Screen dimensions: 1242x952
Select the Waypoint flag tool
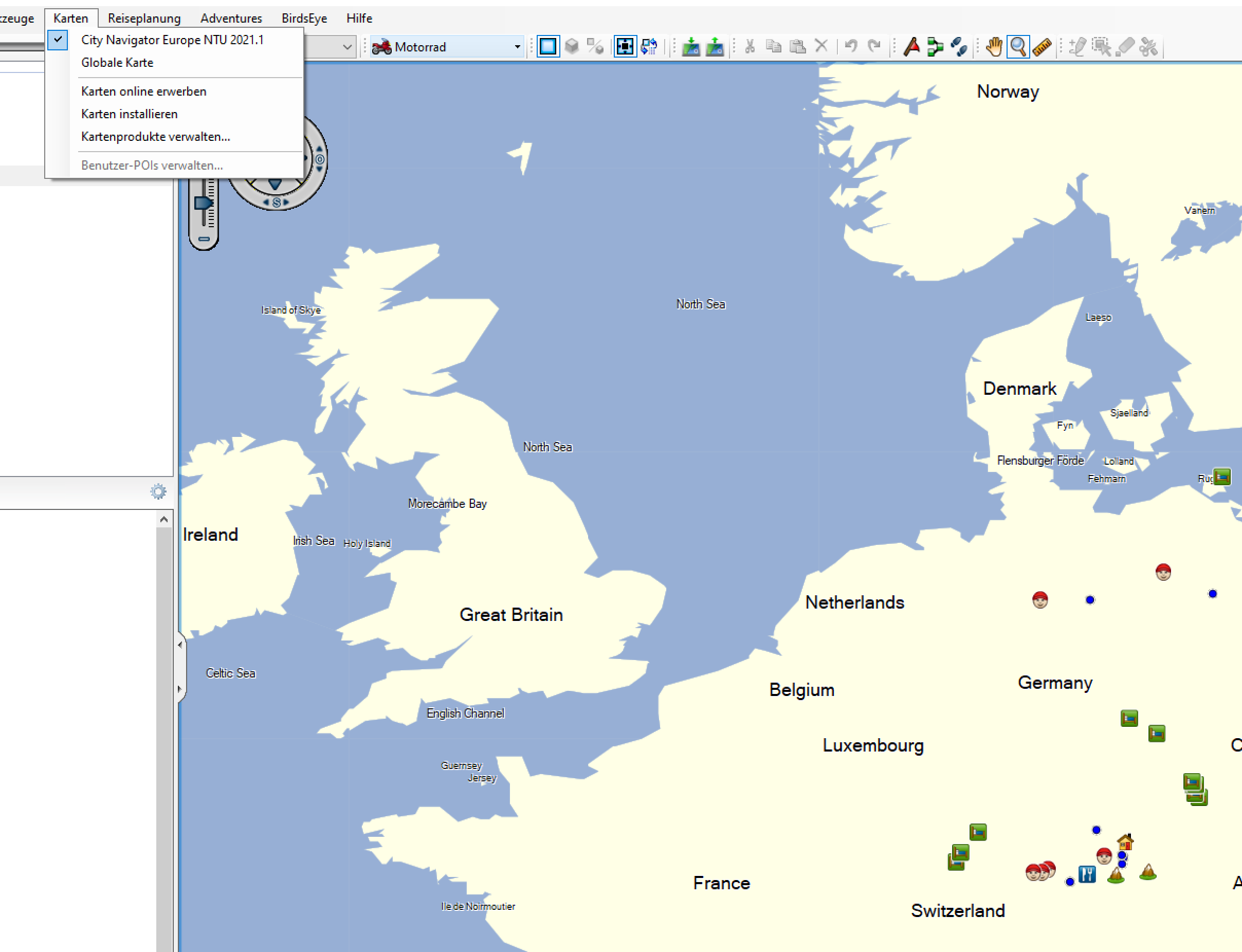[911, 46]
